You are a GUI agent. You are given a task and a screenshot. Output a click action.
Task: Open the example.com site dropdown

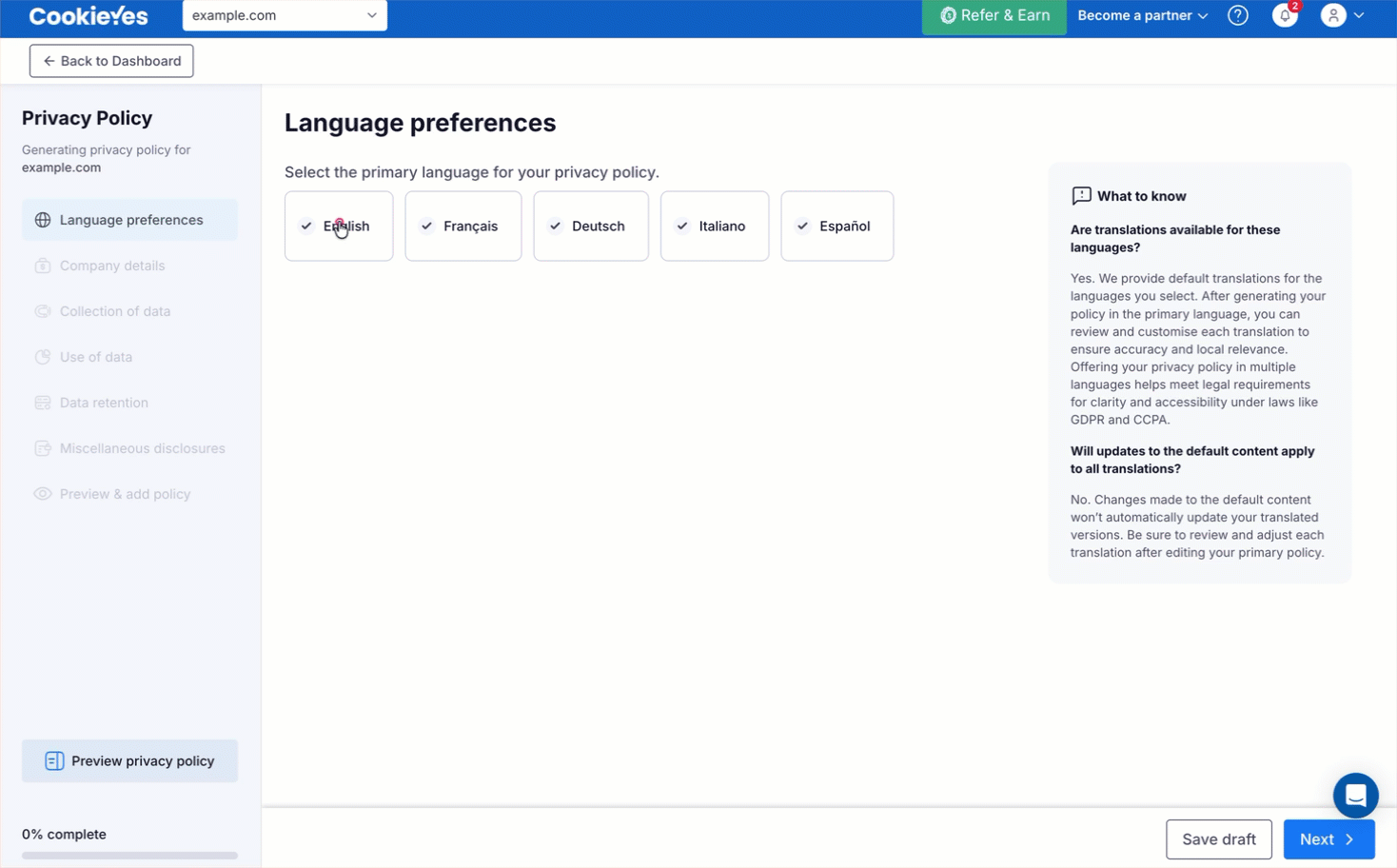285,15
